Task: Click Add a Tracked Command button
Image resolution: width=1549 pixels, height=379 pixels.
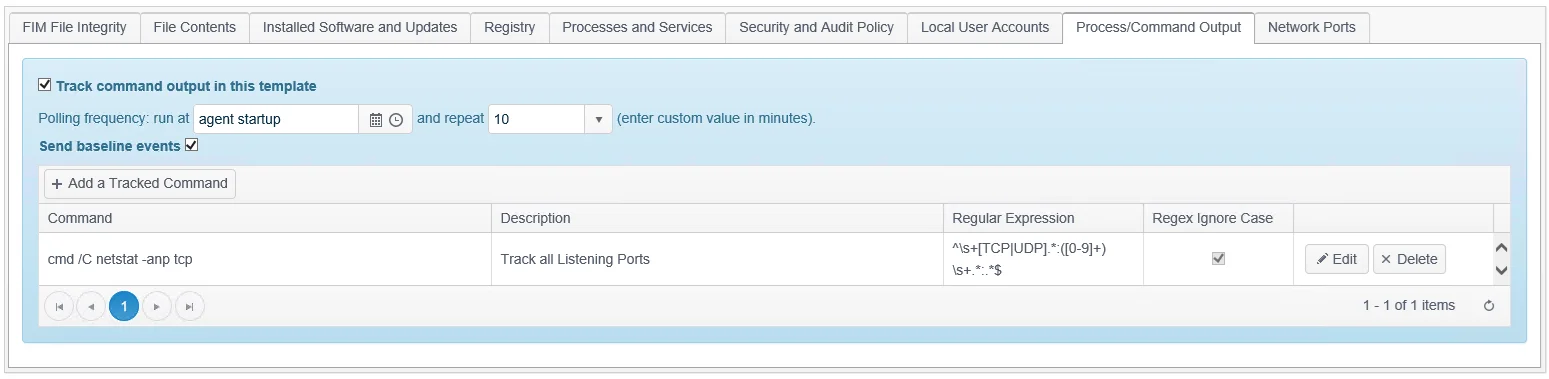Action: coord(140,184)
